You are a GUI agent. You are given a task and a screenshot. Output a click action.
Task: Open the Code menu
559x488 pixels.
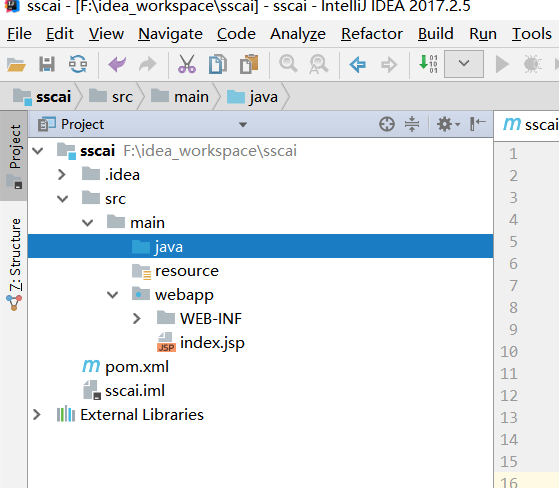pos(236,34)
